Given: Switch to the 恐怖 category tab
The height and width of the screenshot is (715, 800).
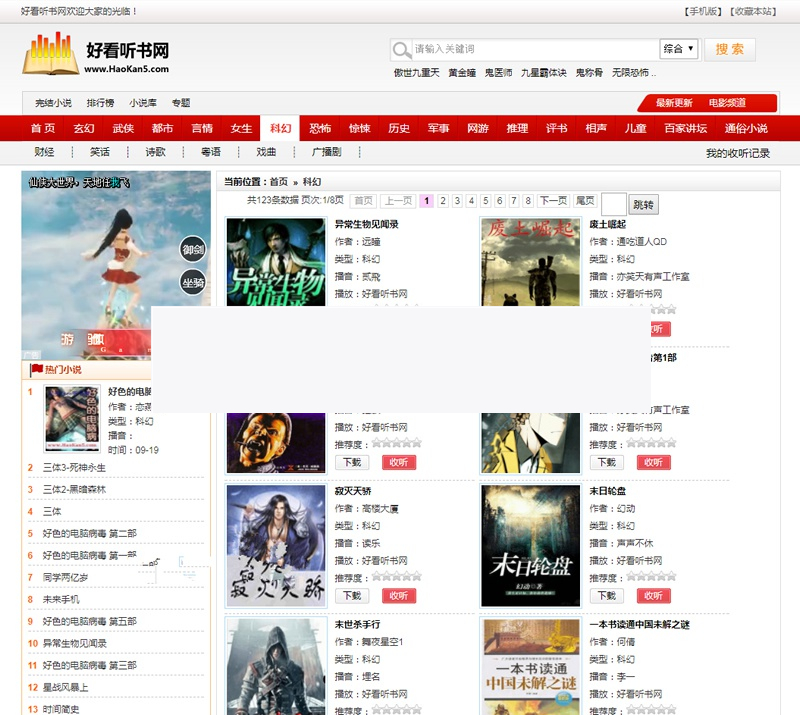Looking at the screenshot, I should [x=319, y=128].
